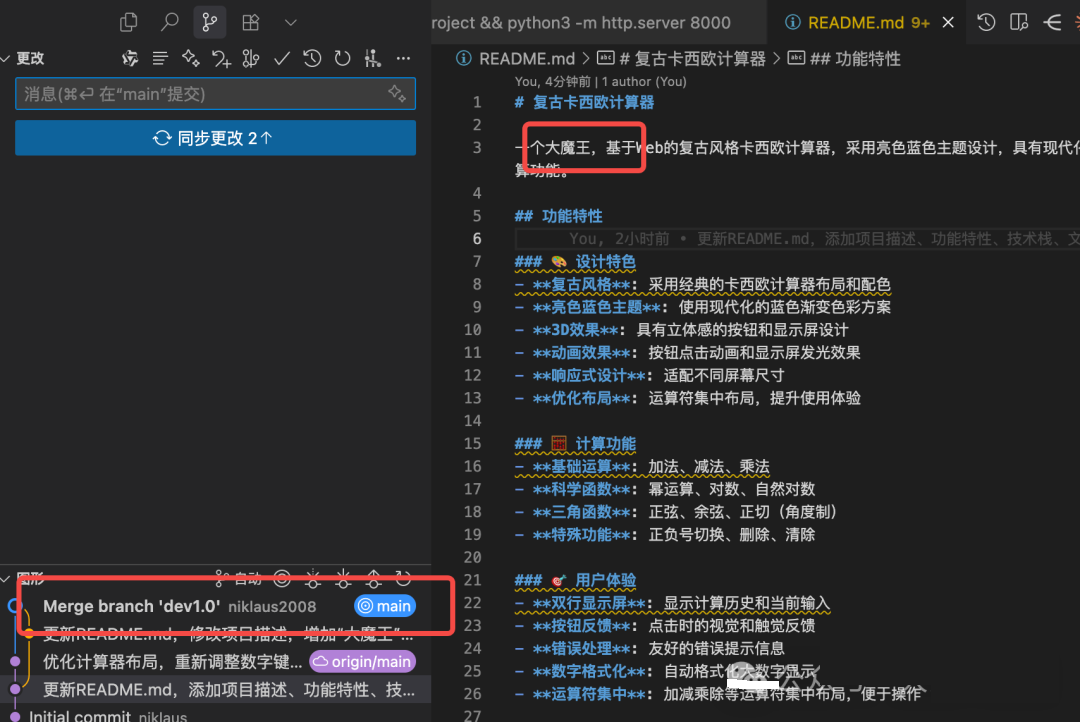Click the left-arrow icon in editor toolbar
Viewport: 1080px width, 722px height.
click(1052, 23)
